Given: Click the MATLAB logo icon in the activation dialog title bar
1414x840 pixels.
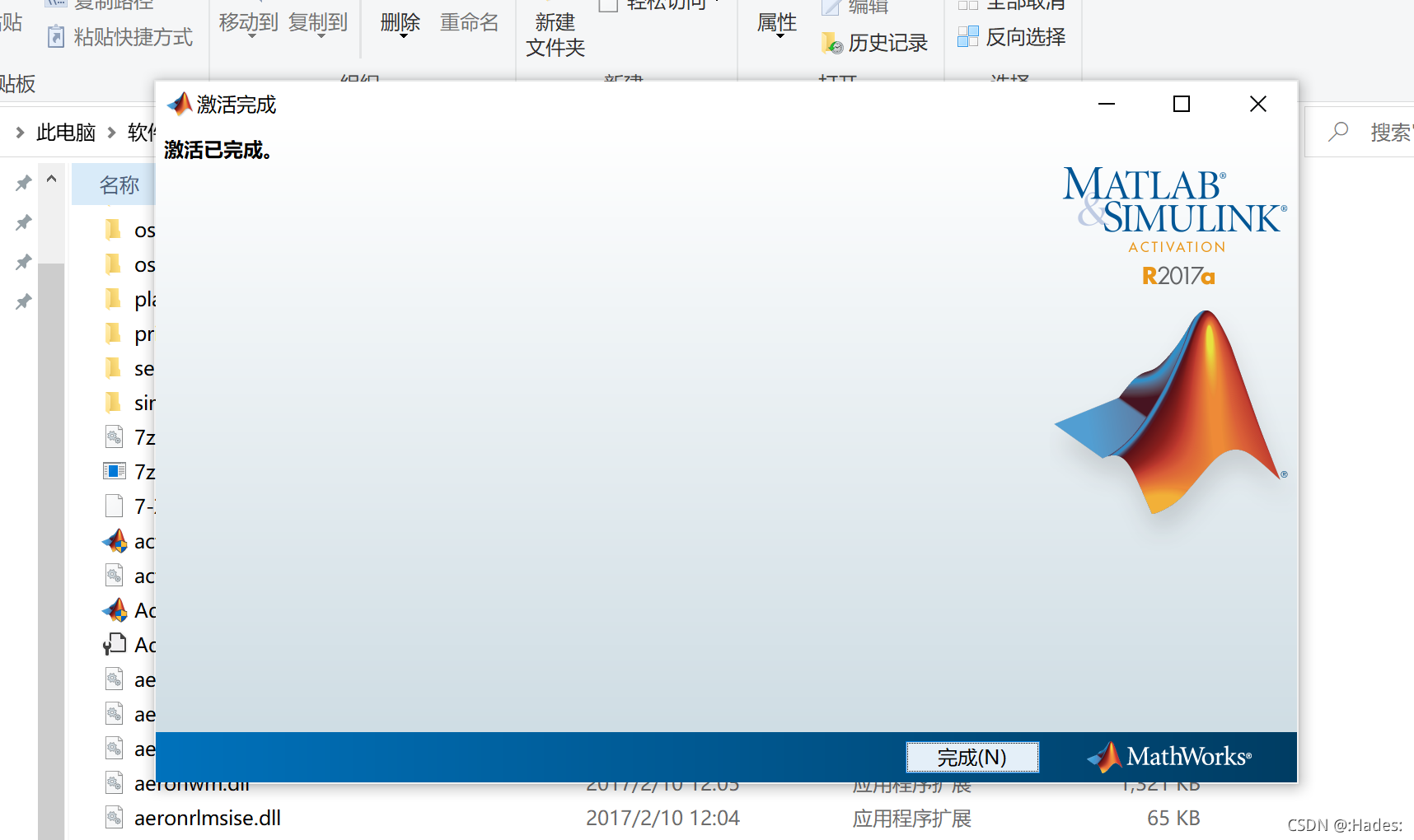Looking at the screenshot, I should (180, 104).
